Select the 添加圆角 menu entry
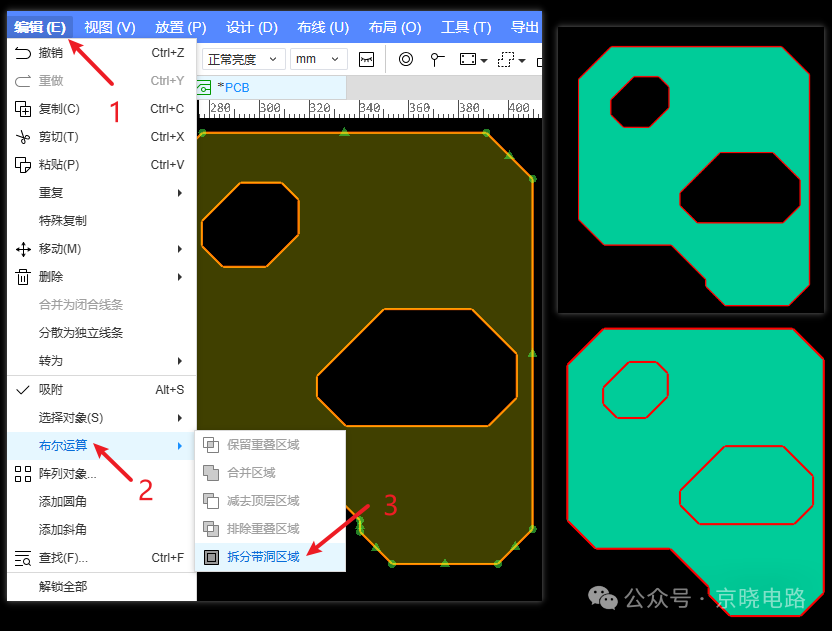The width and height of the screenshot is (832, 631). (x=102, y=502)
